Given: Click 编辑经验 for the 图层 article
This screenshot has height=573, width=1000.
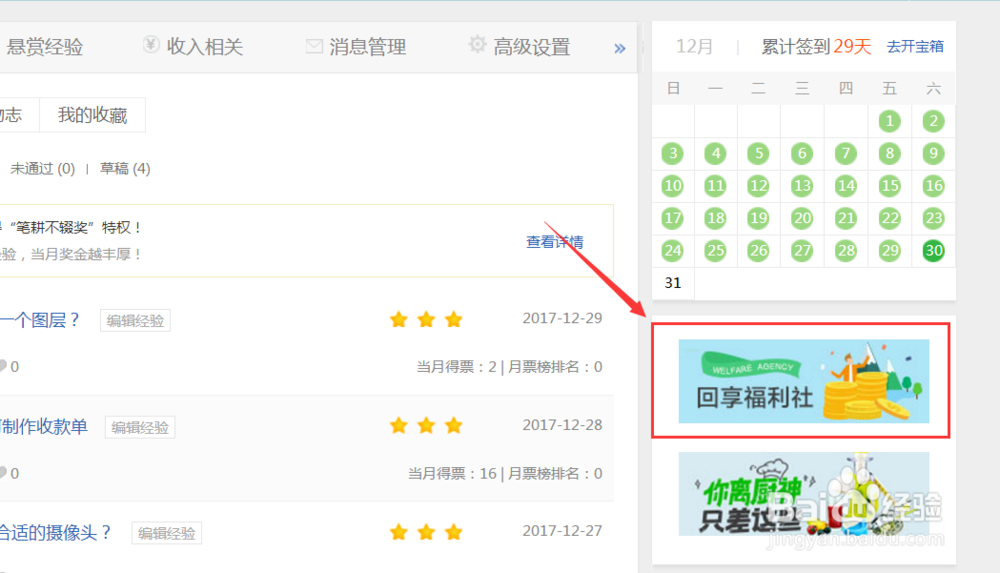Looking at the screenshot, I should coord(135,320).
